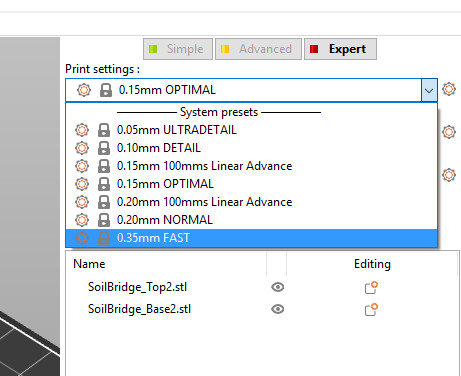461x376 pixels.
Task: Select SoilBridge_Base2.stl in the object list
Action: (139, 309)
